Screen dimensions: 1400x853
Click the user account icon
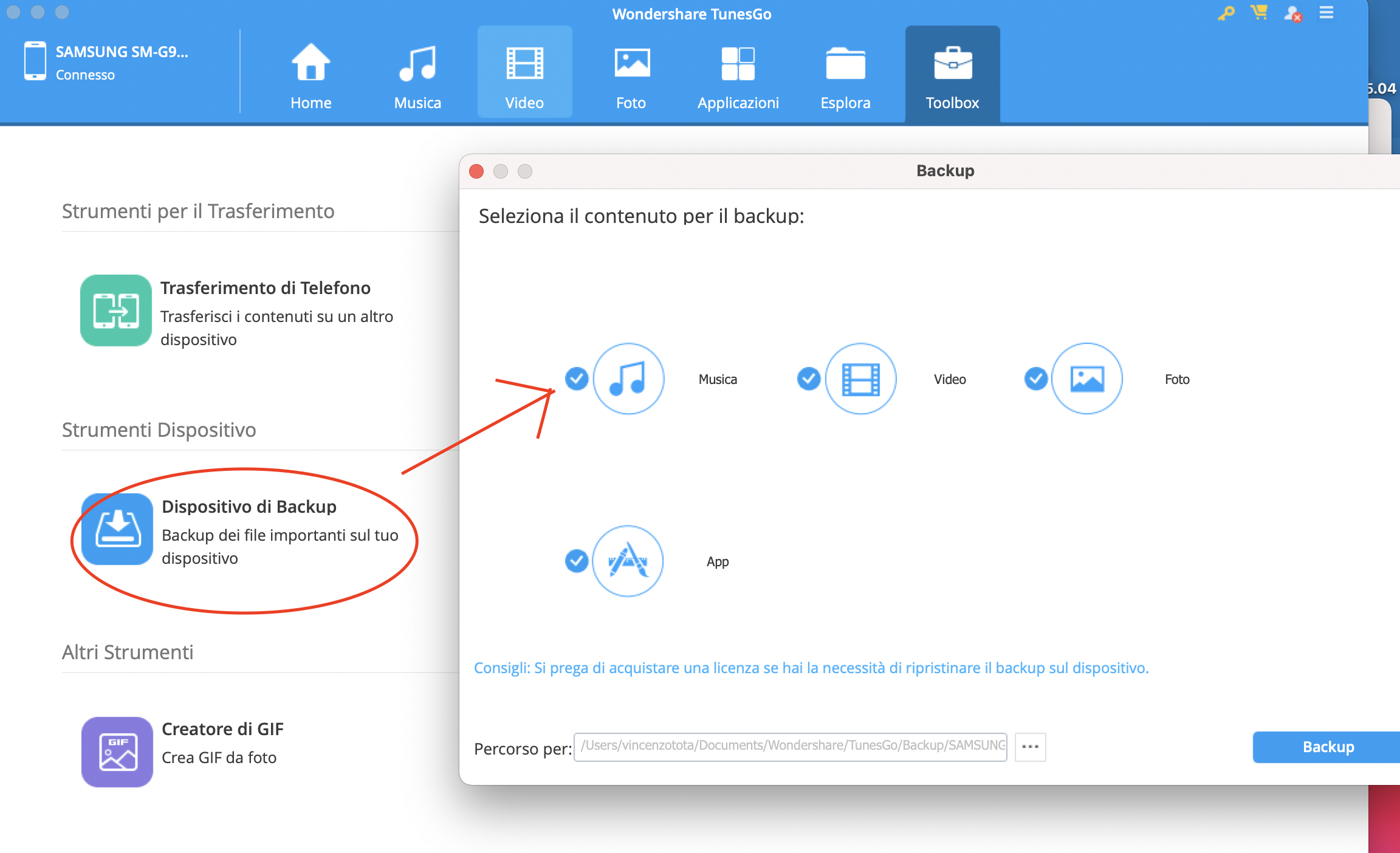coord(1292,13)
